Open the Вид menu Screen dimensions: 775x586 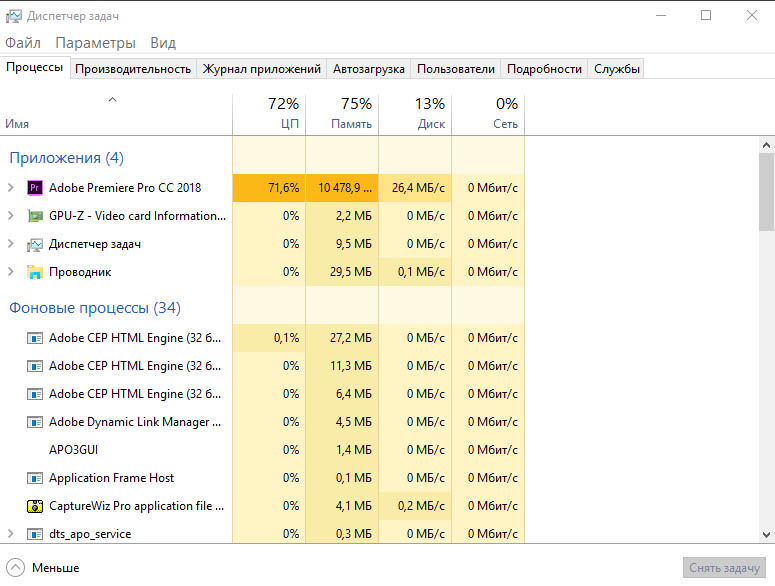click(x=163, y=43)
